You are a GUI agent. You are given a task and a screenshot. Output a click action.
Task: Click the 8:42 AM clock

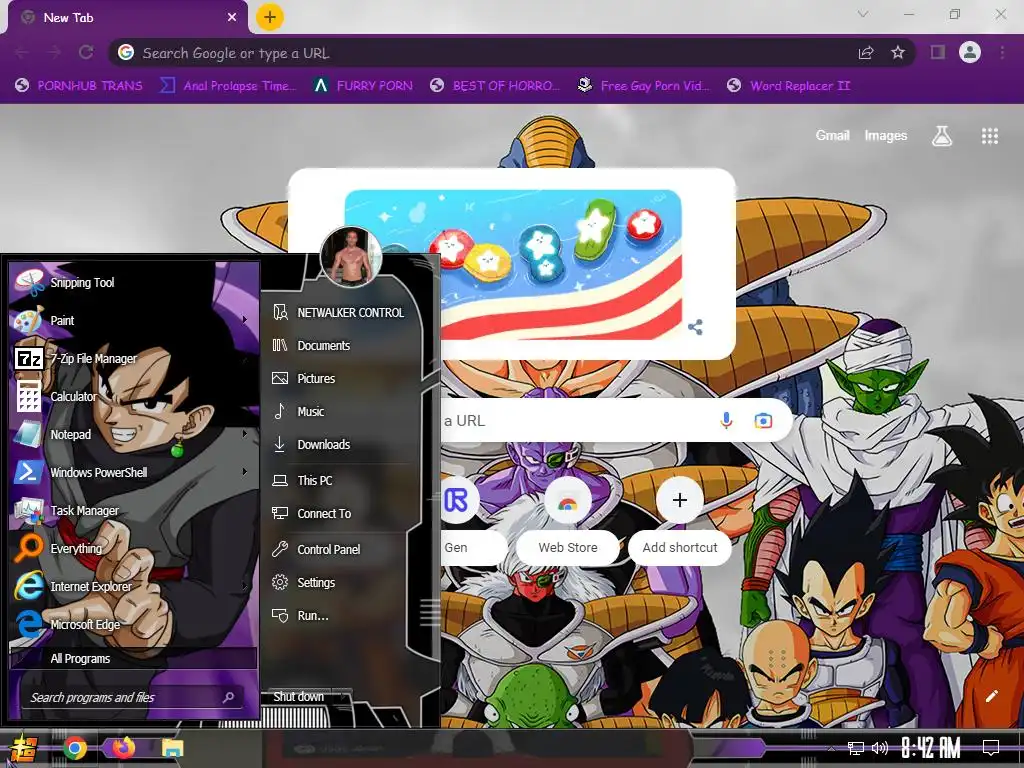pyautogui.click(x=931, y=748)
